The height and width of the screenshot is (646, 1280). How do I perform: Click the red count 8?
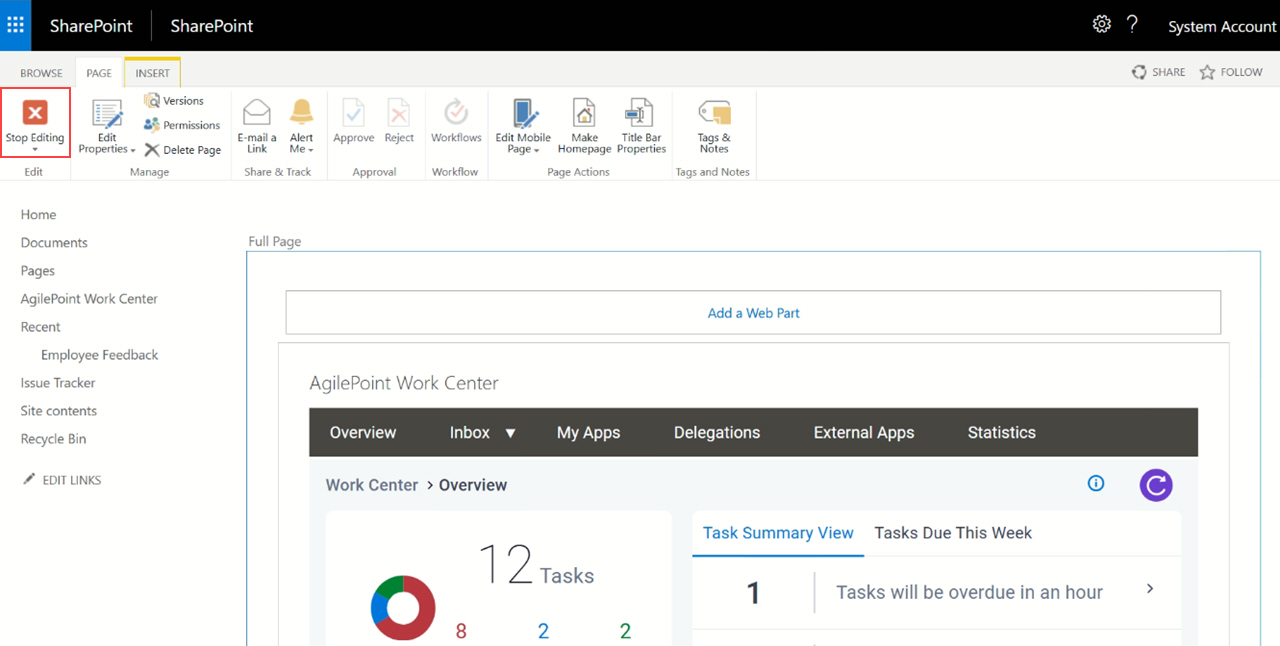461,631
